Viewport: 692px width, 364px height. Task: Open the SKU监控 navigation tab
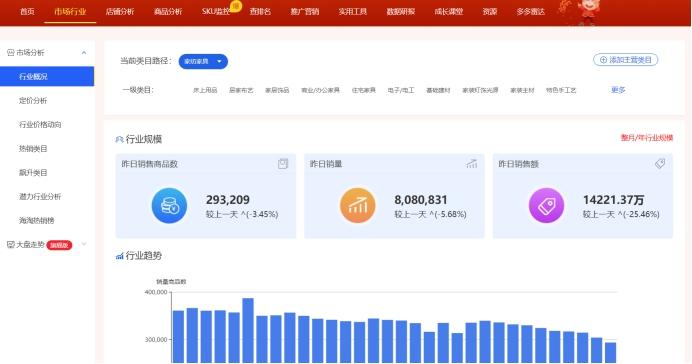point(216,12)
